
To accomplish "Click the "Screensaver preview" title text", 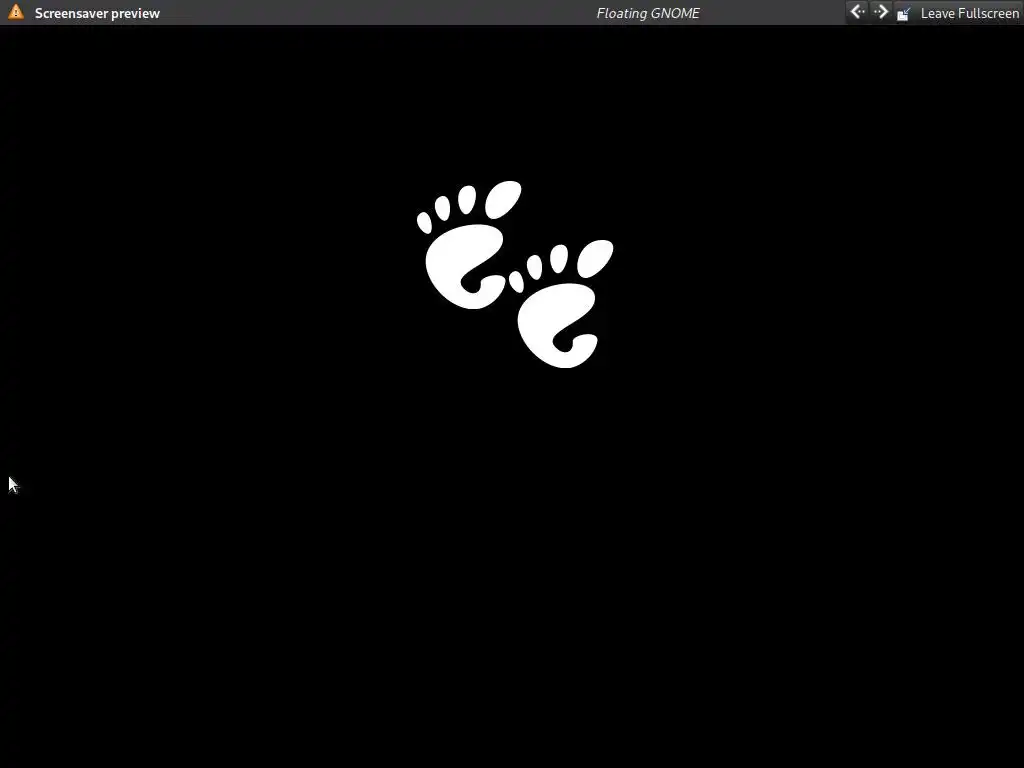I will (x=97, y=13).
